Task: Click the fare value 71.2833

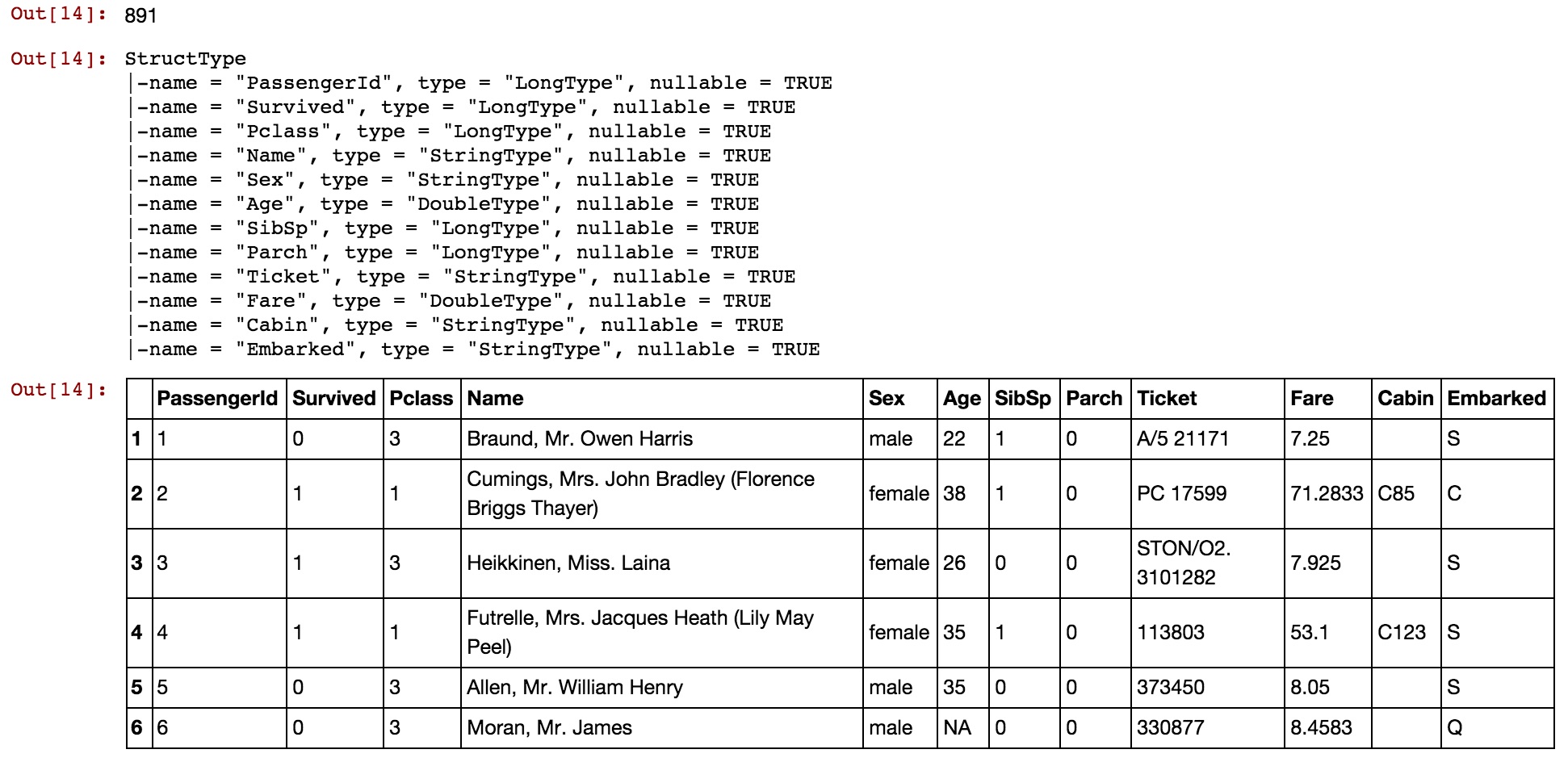Action: (x=1327, y=494)
